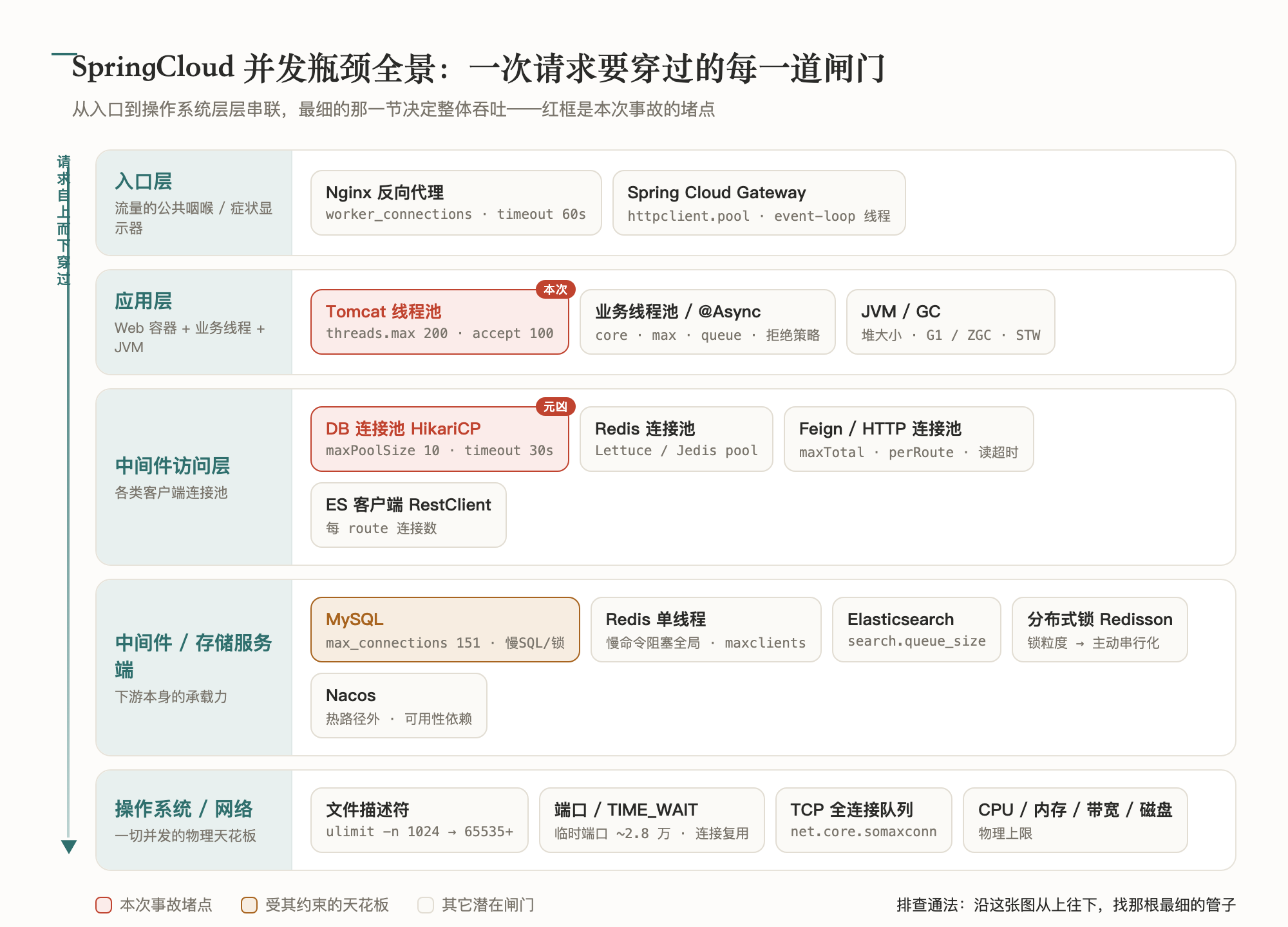Screen dimensions: 1288x927
Task: Click the 入口层 layer heading
Action: click(144, 182)
